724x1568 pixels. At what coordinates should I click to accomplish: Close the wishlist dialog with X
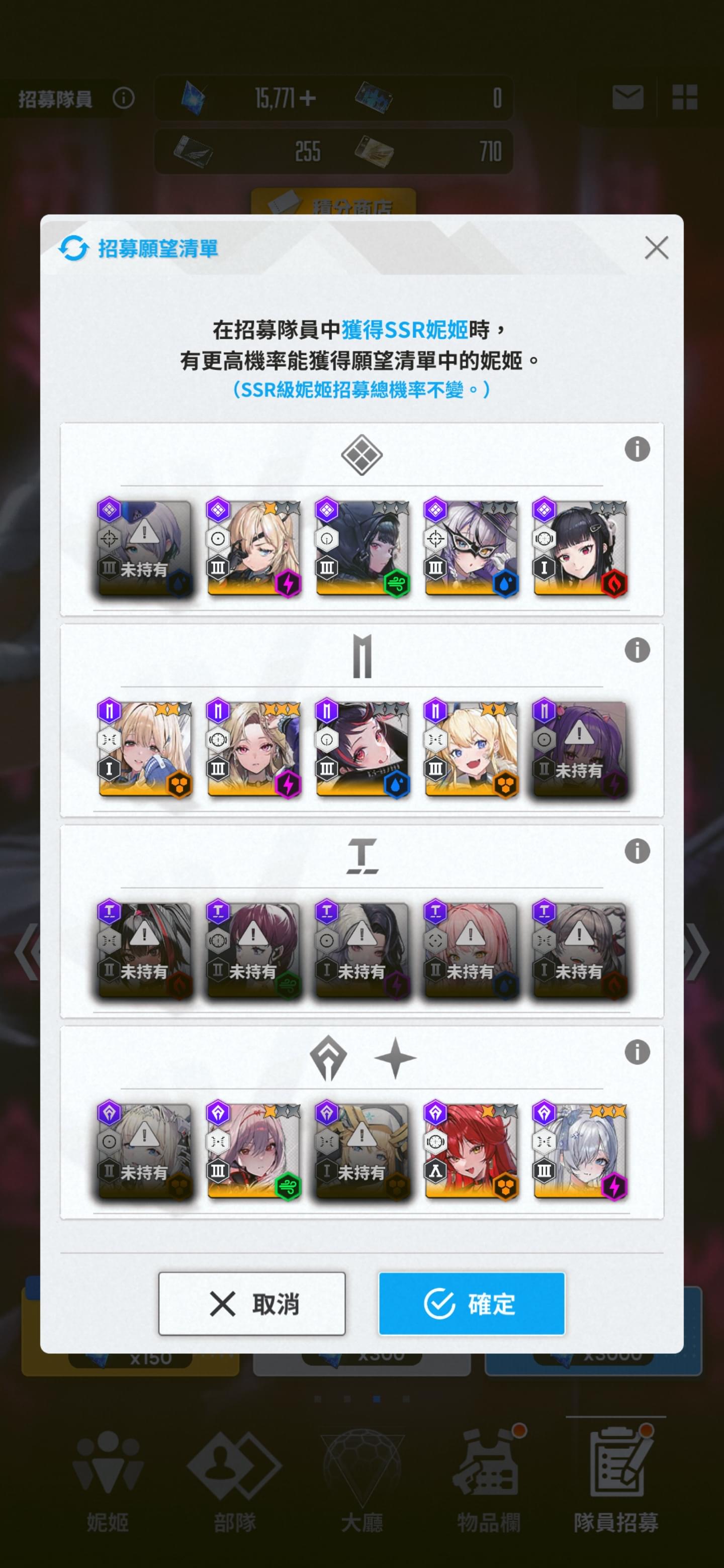click(657, 248)
